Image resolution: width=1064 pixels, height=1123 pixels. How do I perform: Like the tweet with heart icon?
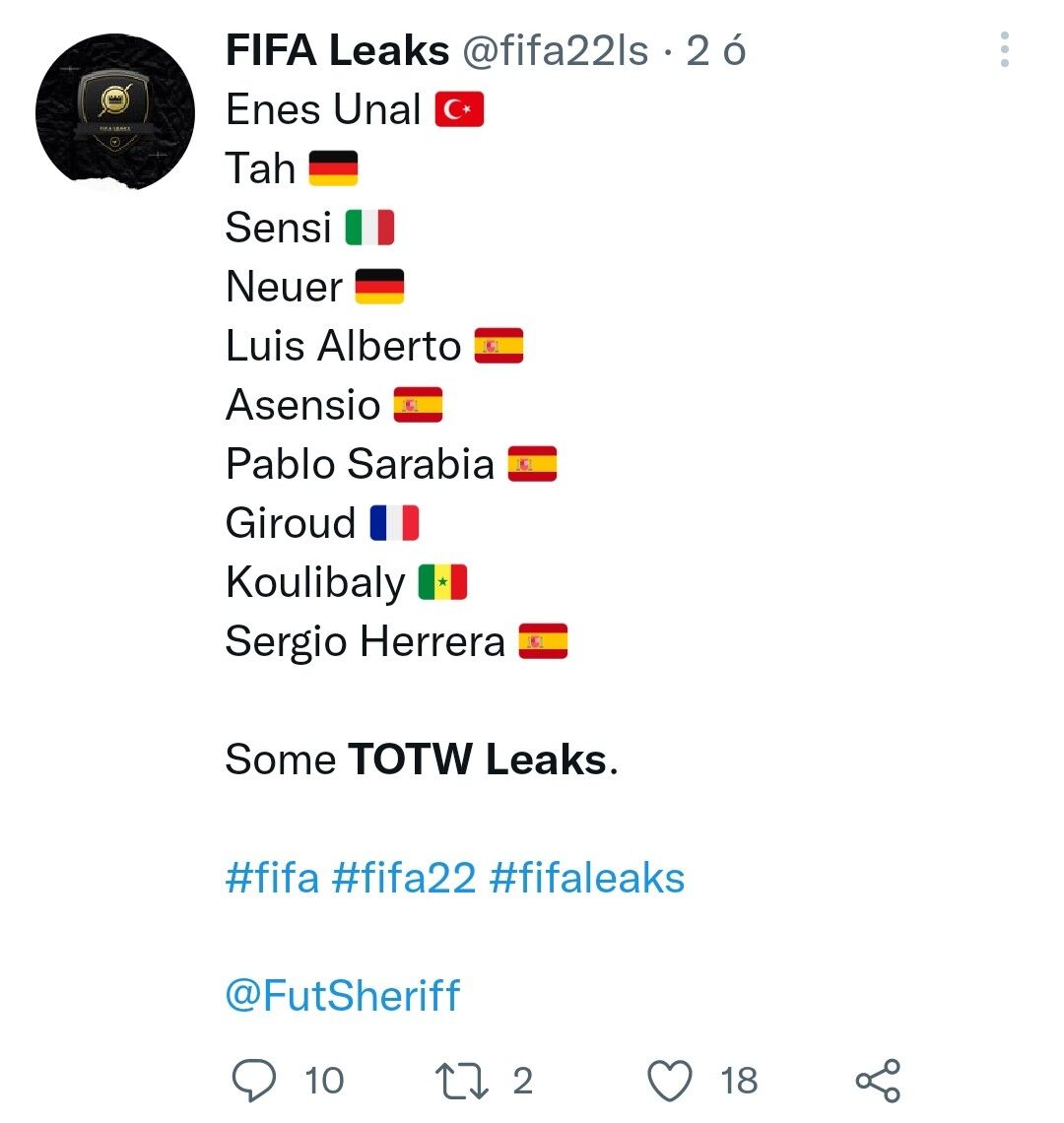671,1081
